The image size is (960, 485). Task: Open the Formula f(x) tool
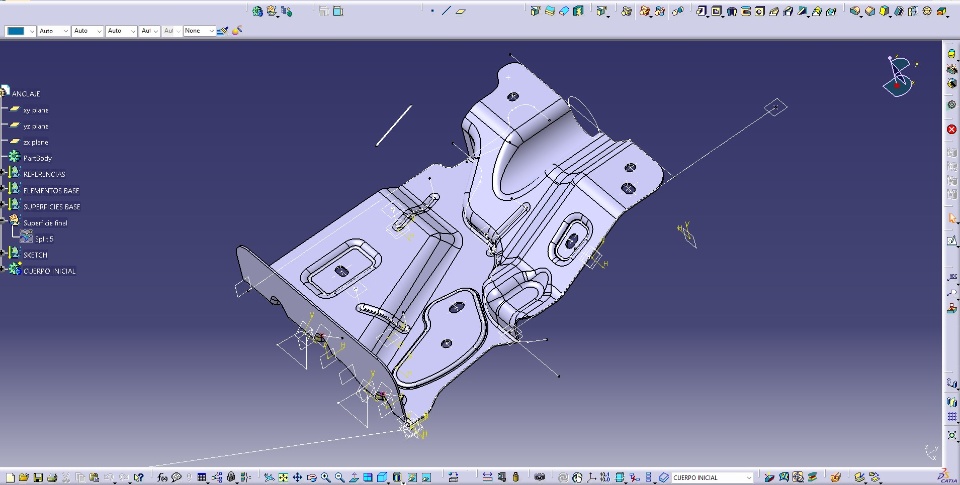162,477
